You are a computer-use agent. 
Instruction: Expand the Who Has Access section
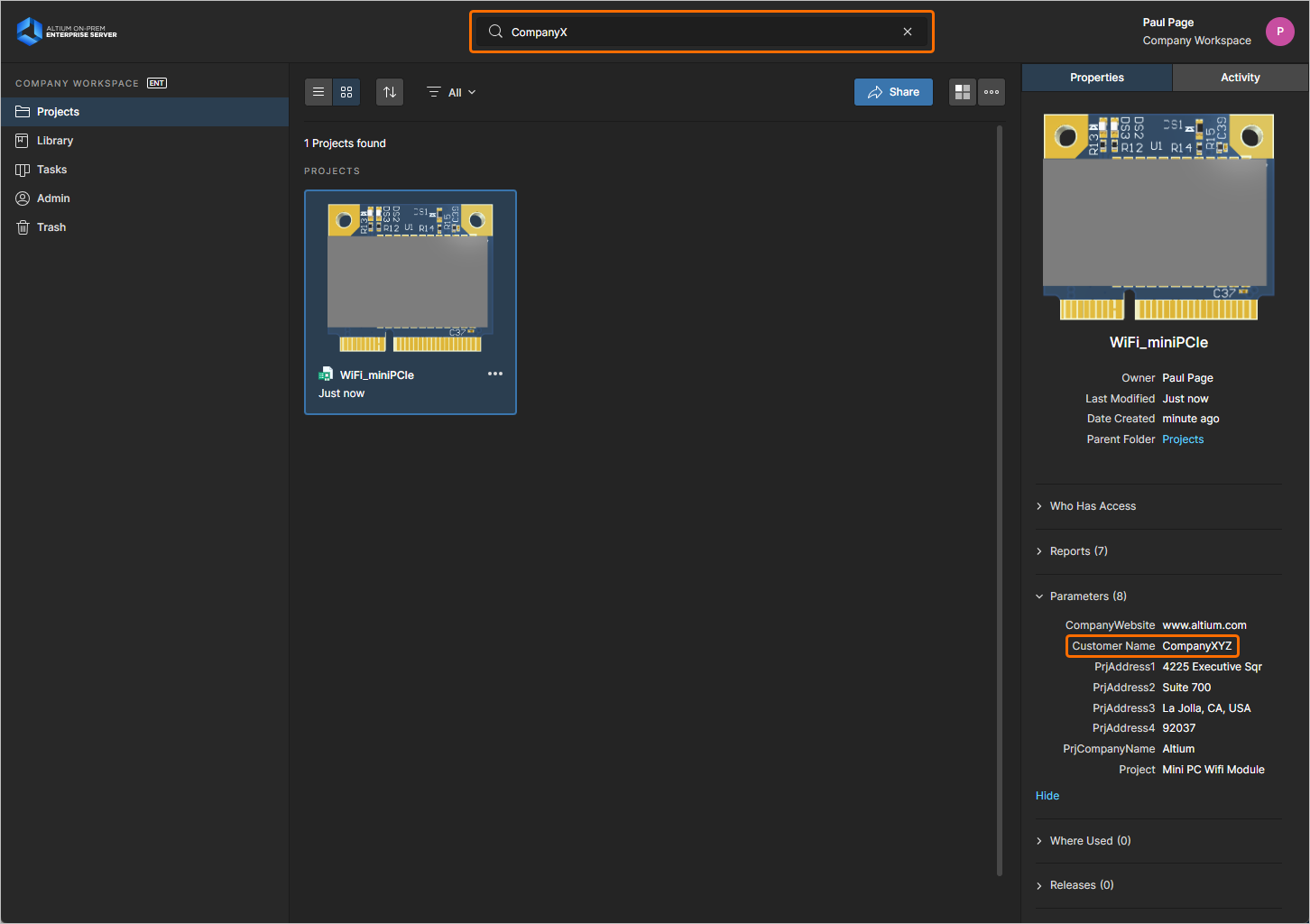click(1092, 506)
